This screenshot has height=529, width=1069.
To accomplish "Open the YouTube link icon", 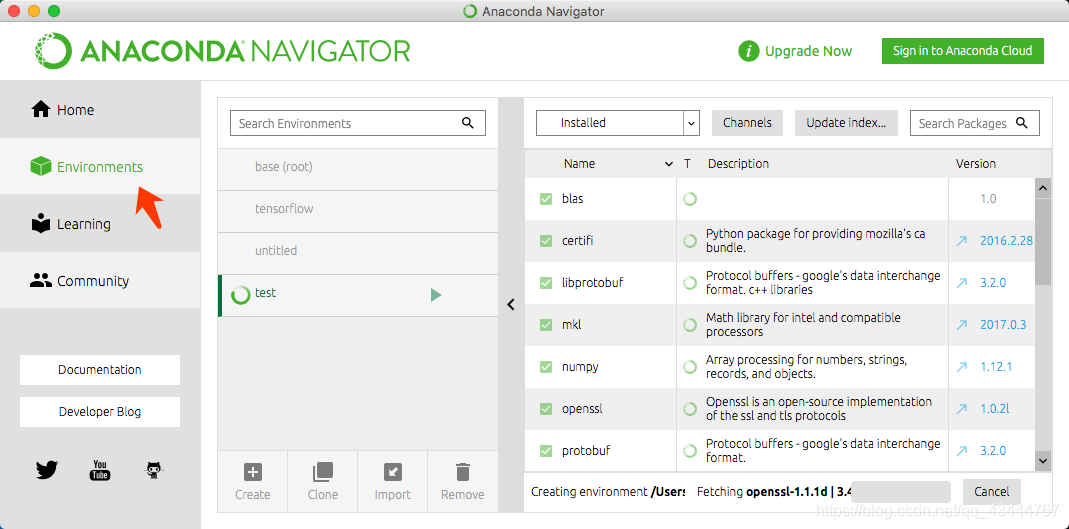I will coord(100,470).
